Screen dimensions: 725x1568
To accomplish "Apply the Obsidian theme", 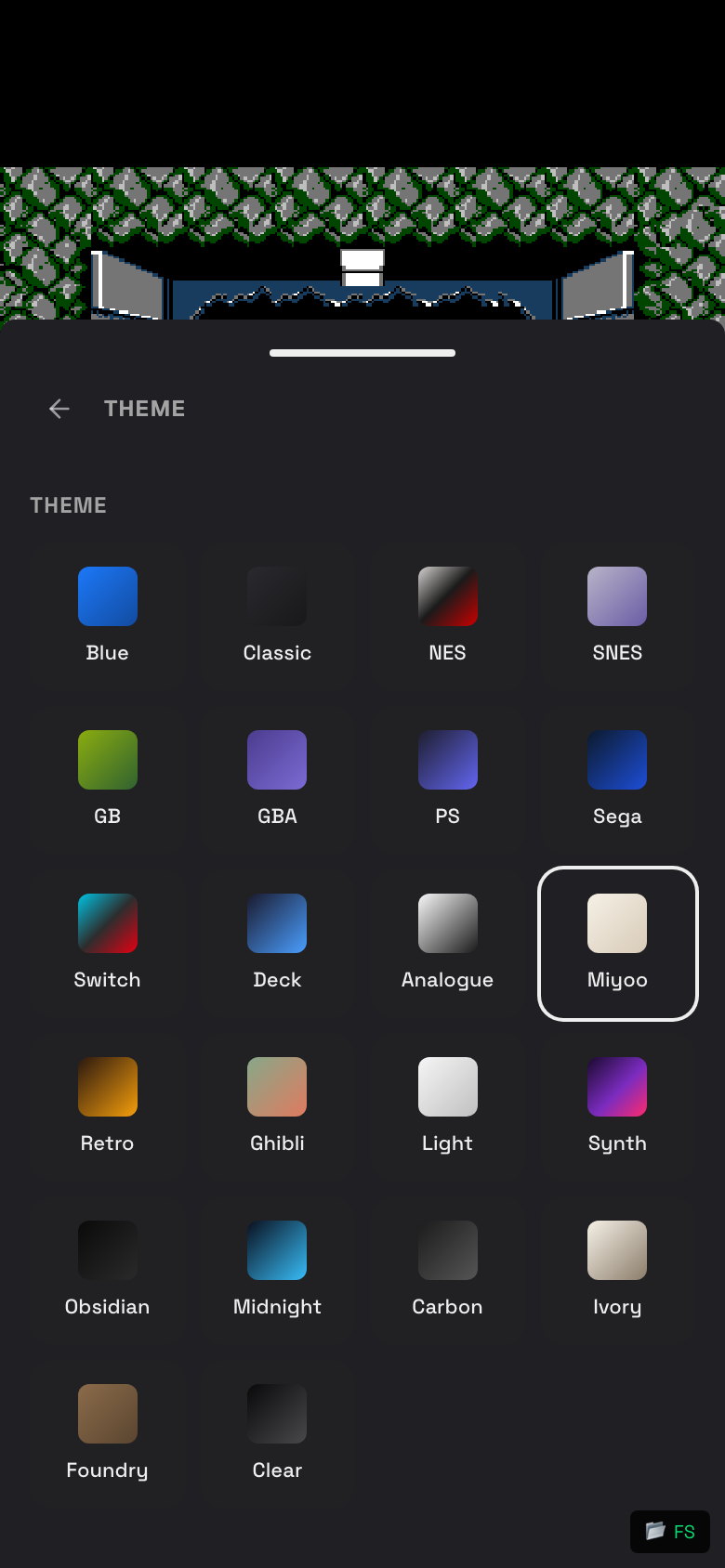I will [108, 1270].
